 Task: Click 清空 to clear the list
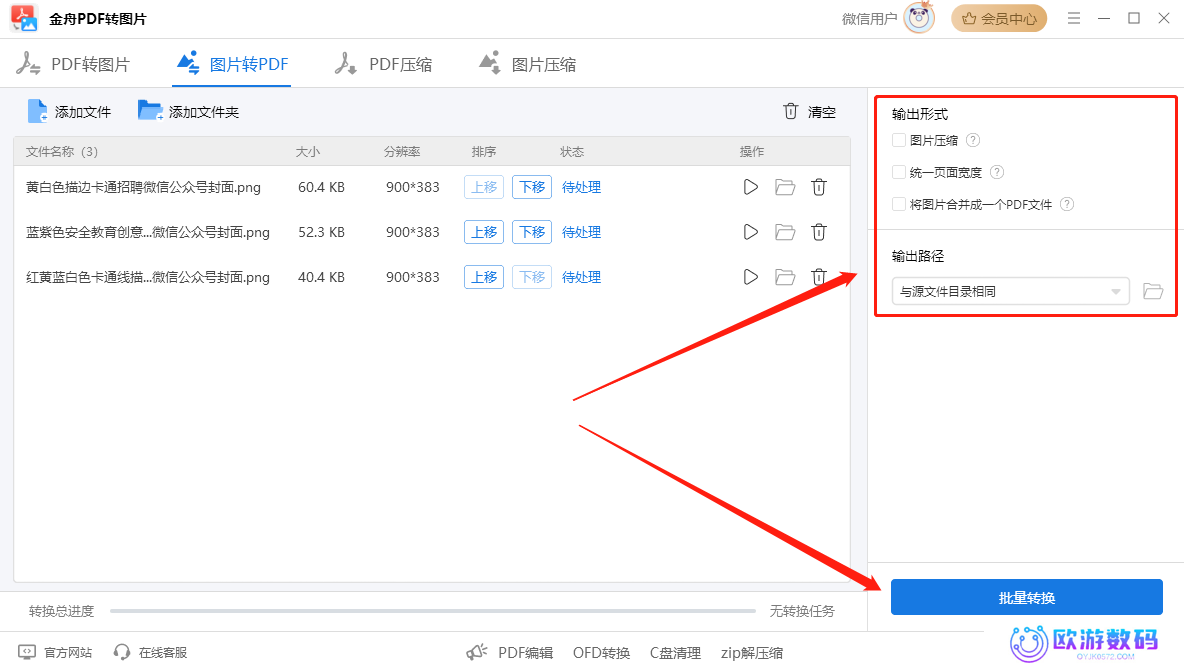822,113
